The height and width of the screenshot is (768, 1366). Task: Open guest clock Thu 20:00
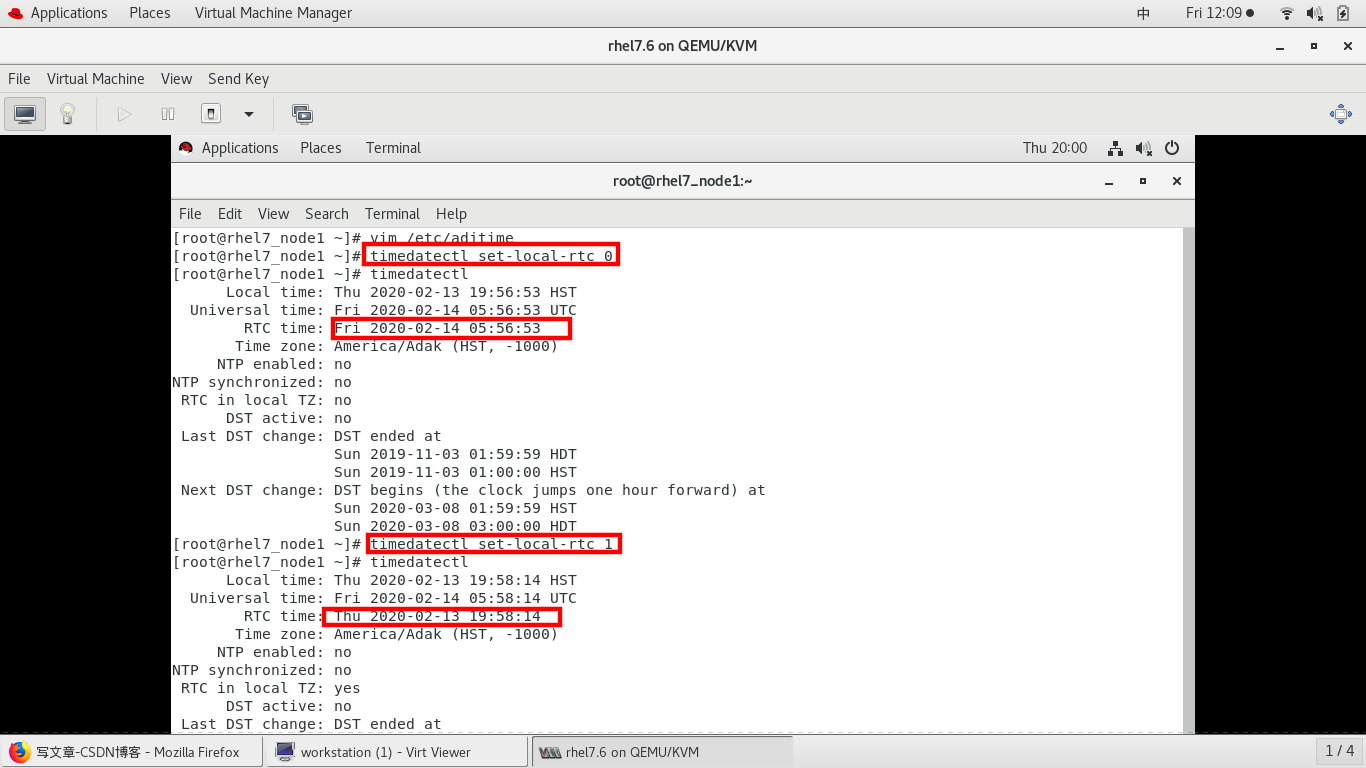click(x=1055, y=148)
